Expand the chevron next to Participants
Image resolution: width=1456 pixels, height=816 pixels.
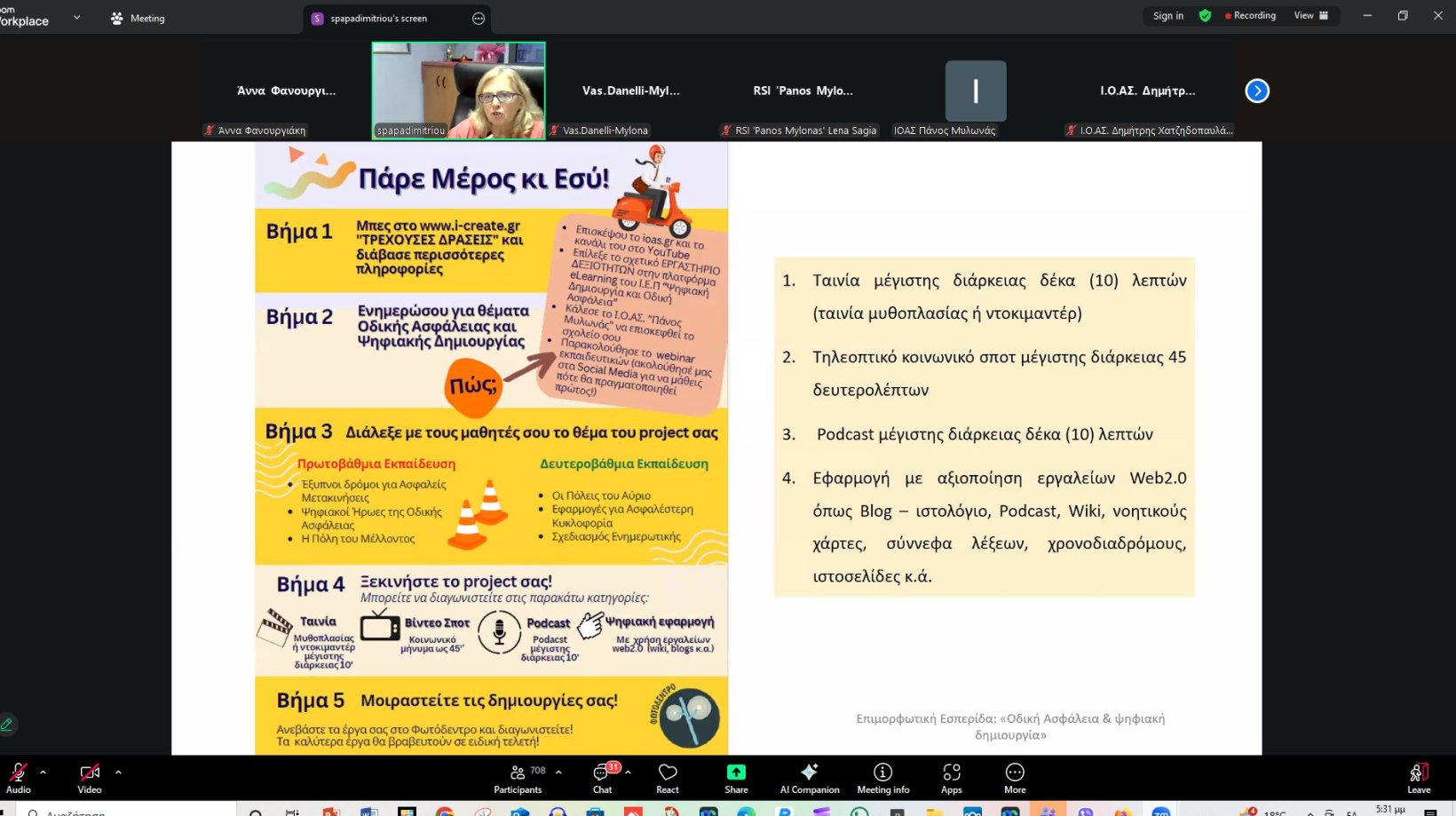[x=558, y=772]
